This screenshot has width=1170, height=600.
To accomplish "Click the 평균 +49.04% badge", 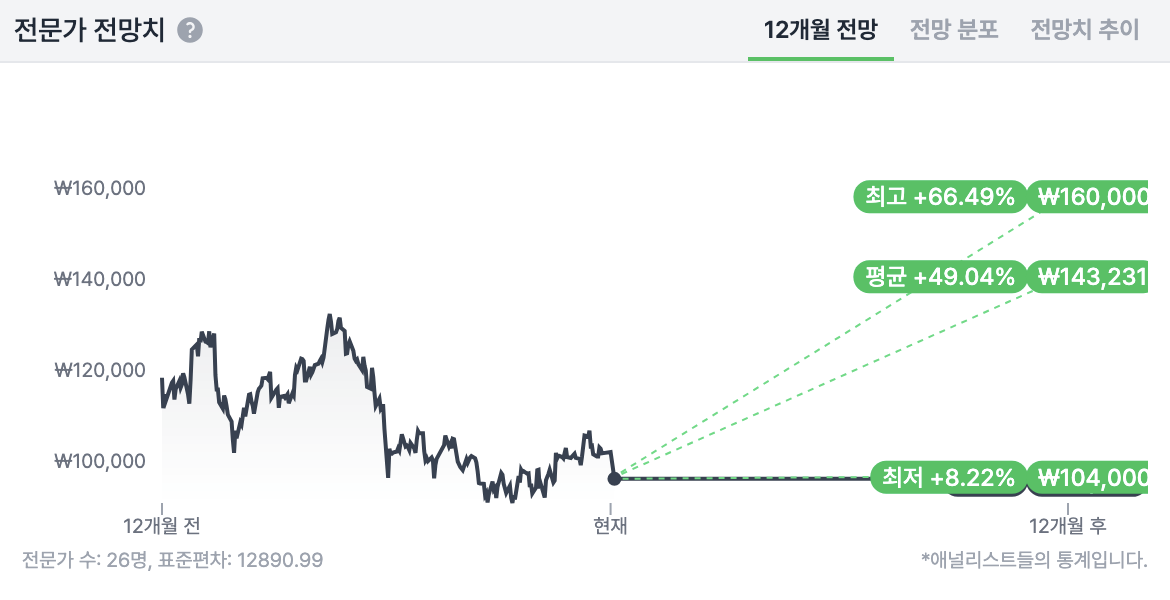I will pyautogui.click(x=940, y=276).
